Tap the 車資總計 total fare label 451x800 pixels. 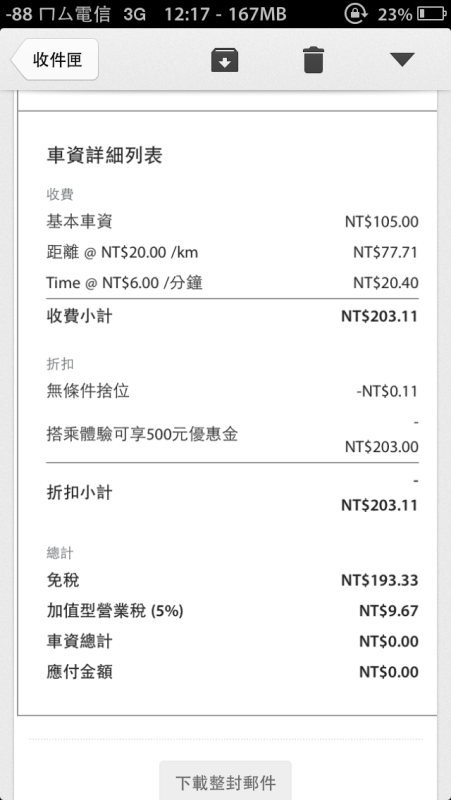coord(80,641)
